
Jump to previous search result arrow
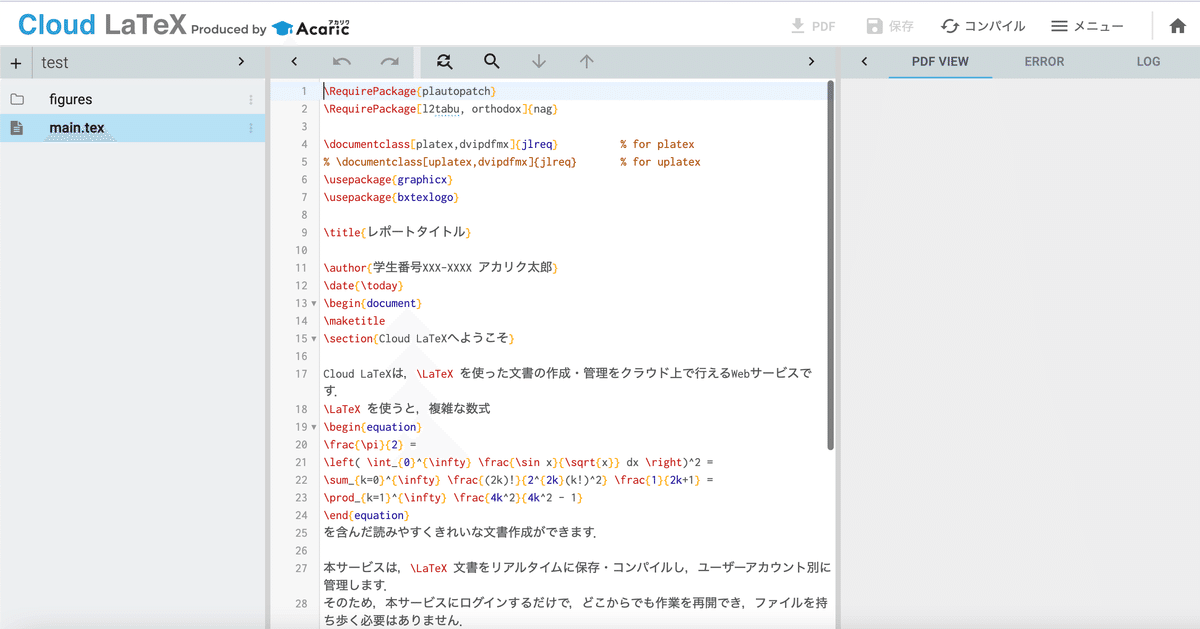point(587,62)
